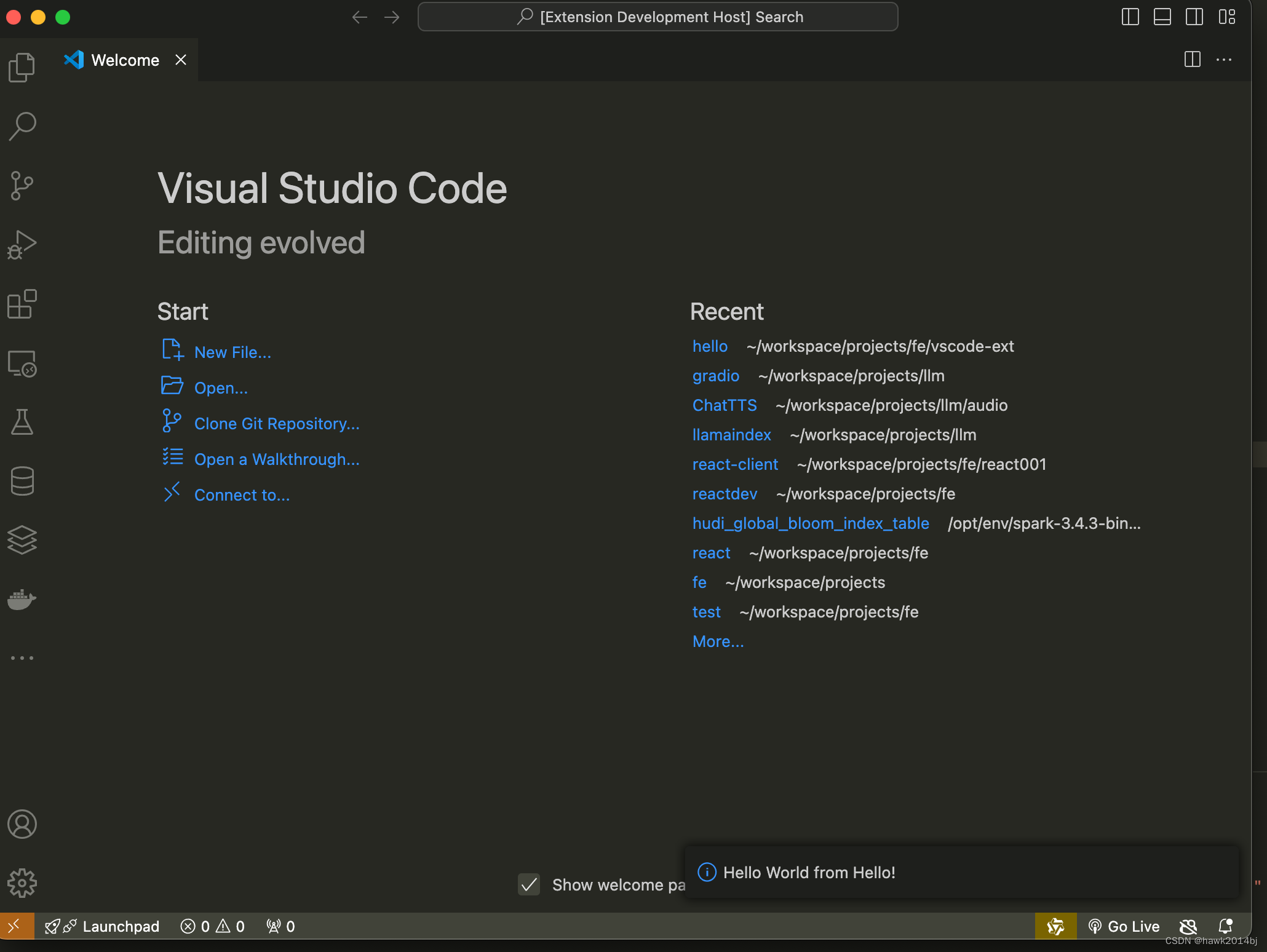
Task: Click Clone Git Repository... link
Action: pyautogui.click(x=277, y=424)
